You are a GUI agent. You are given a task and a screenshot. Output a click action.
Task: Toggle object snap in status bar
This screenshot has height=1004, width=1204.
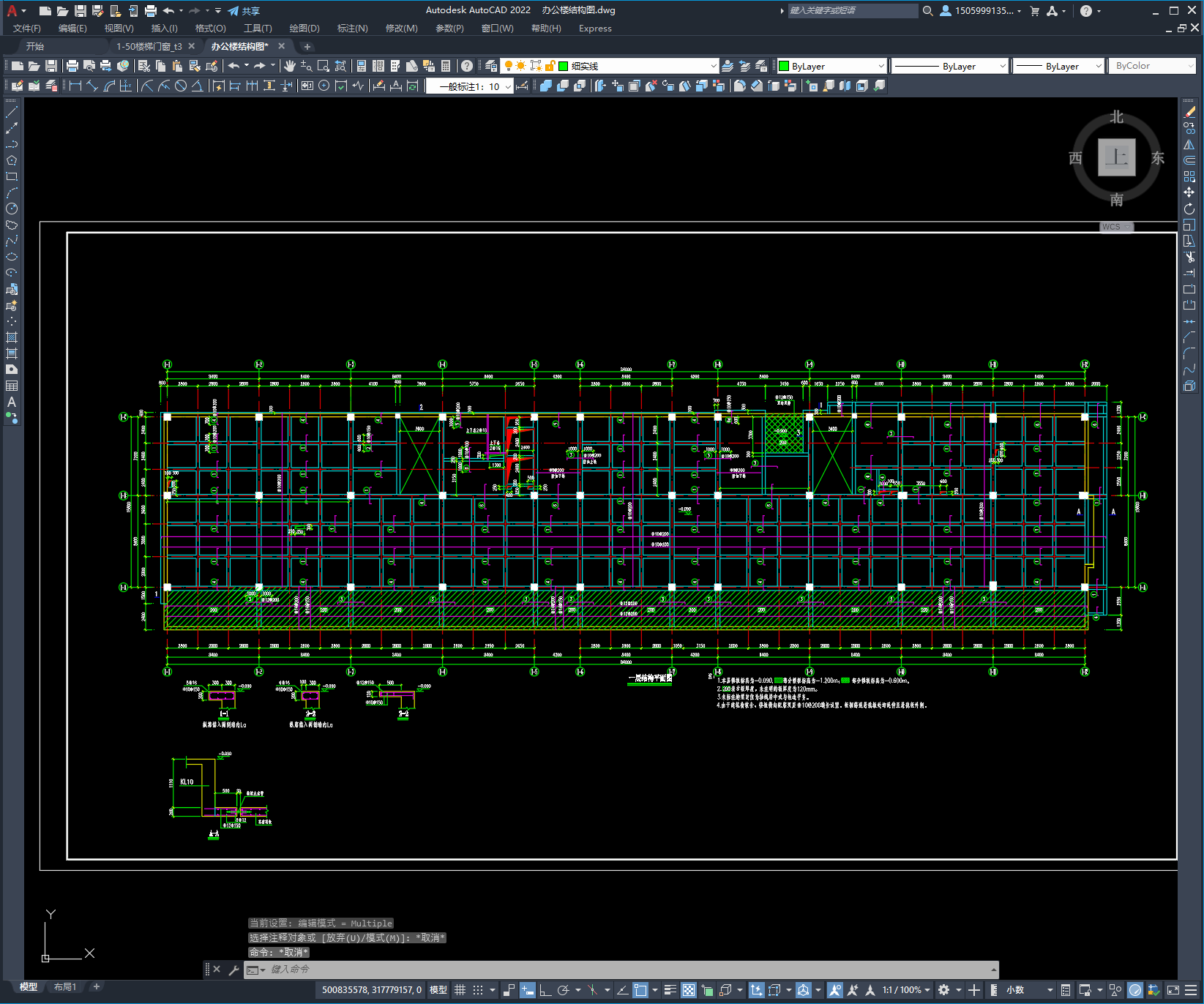(640, 990)
